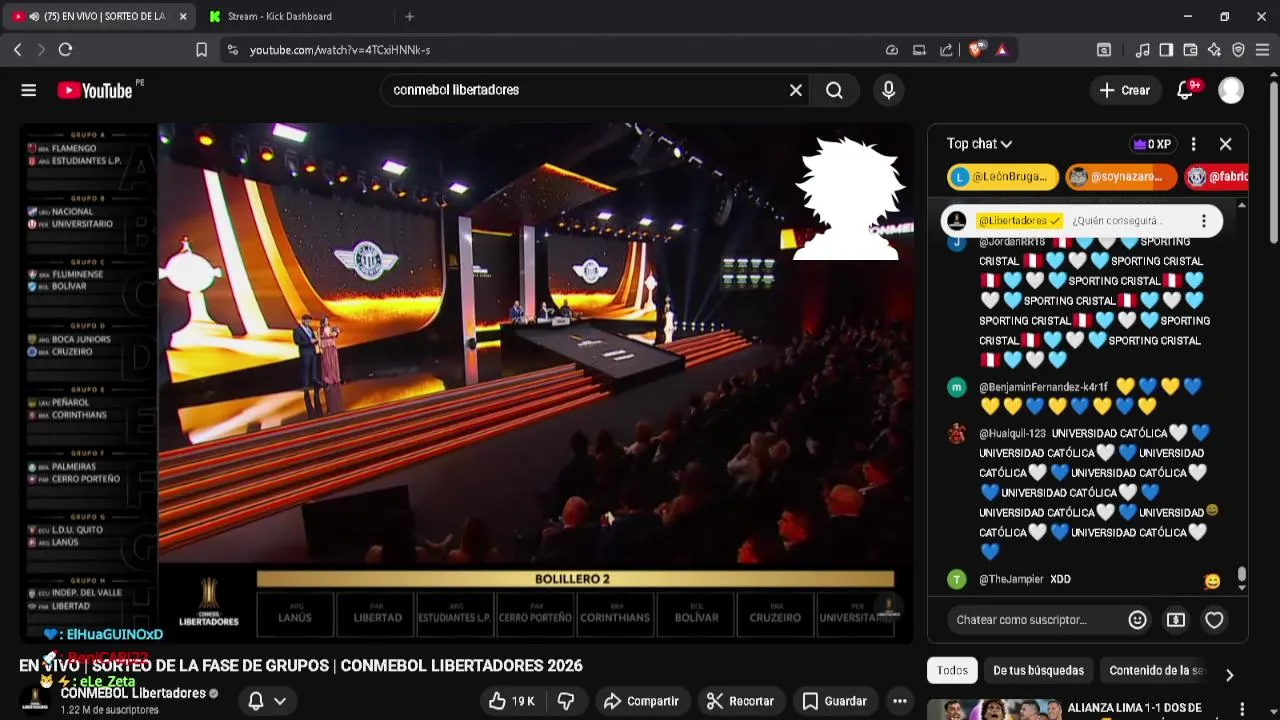Screen dimensions: 1280x720
Task: Toggle channel notification bell
Action: click(256, 701)
